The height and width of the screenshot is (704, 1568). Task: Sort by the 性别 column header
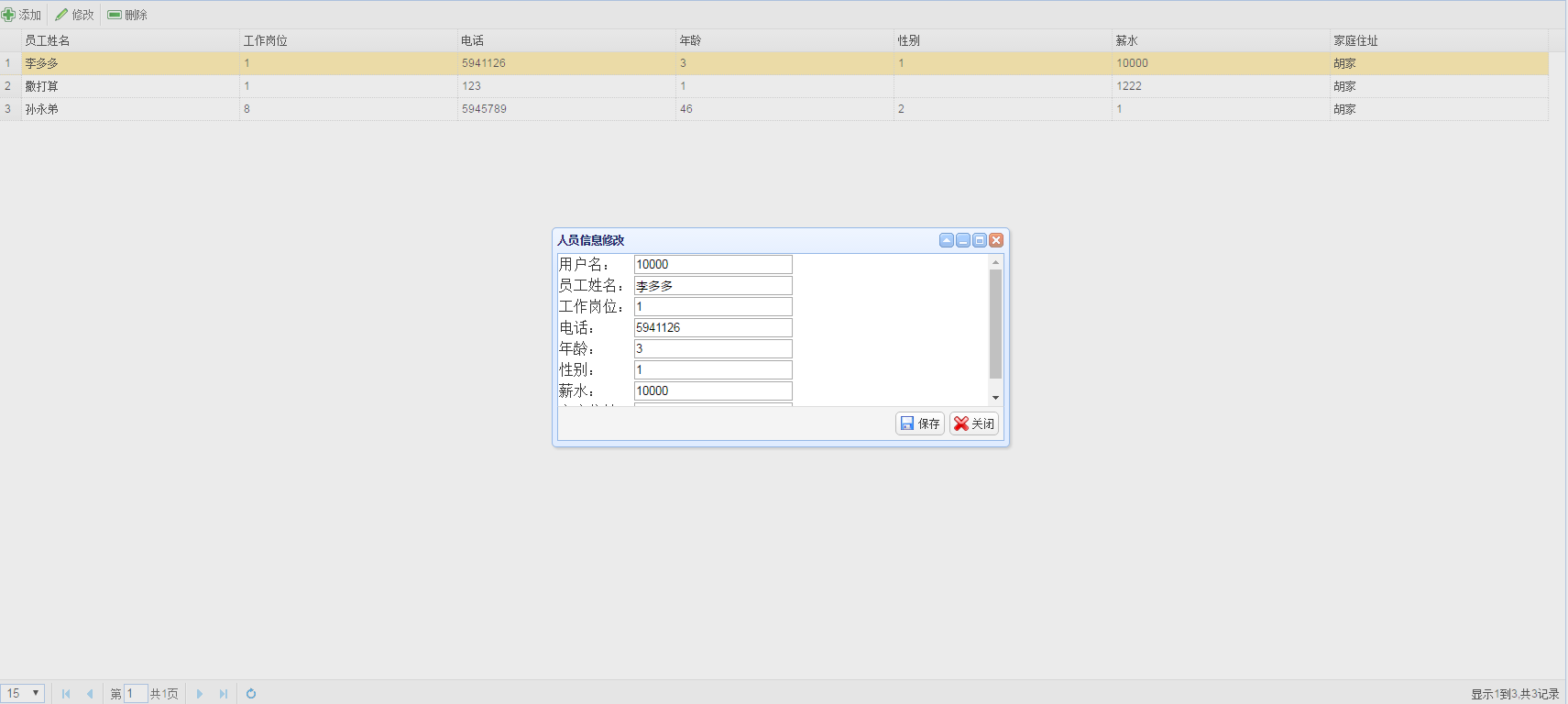click(1003, 40)
